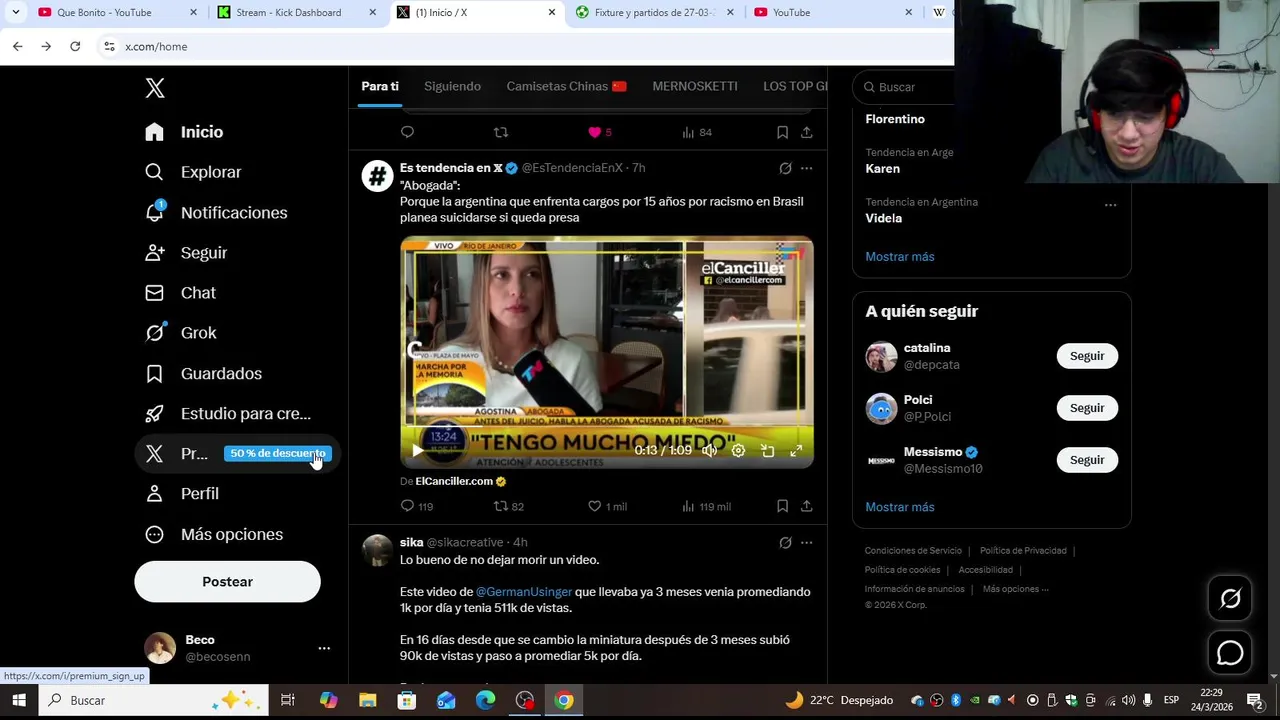
Task: Reply to Es tendencia post (119)
Action: (x=416, y=507)
